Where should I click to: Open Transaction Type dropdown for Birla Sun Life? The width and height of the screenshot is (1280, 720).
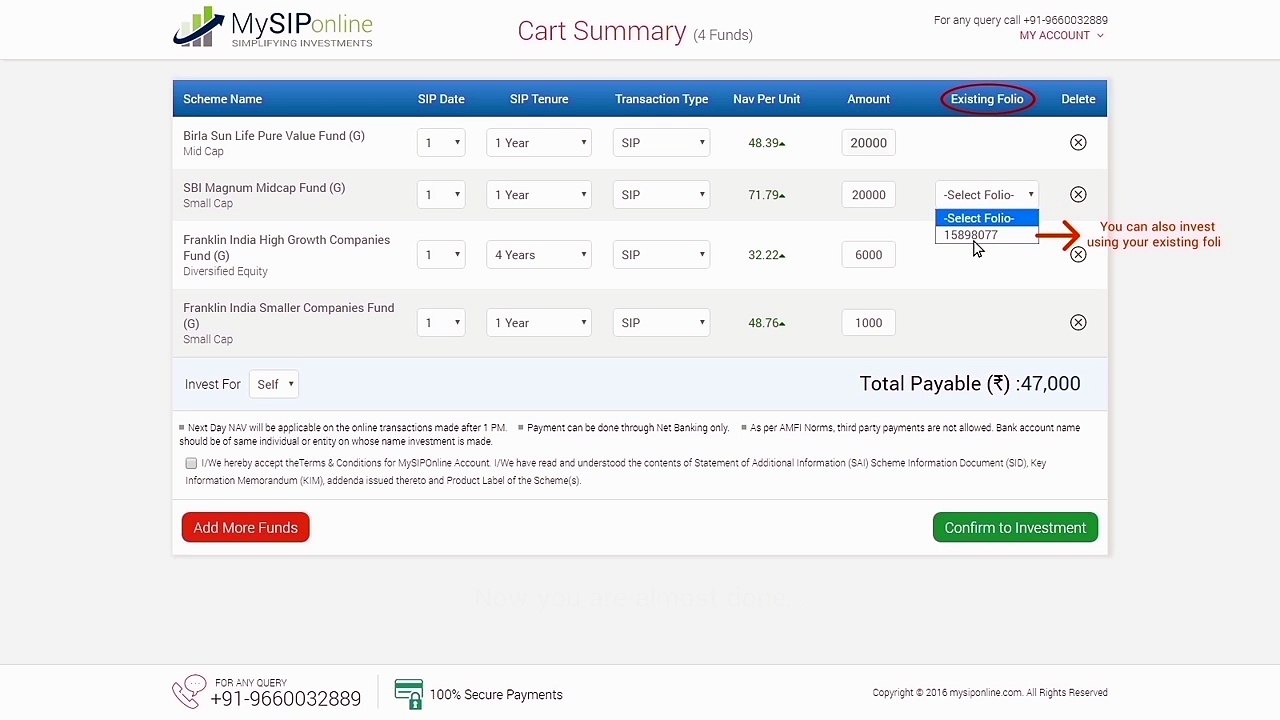point(661,143)
